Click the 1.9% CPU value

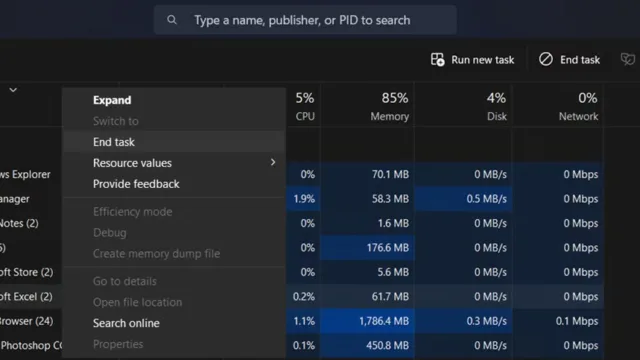tap(304, 199)
